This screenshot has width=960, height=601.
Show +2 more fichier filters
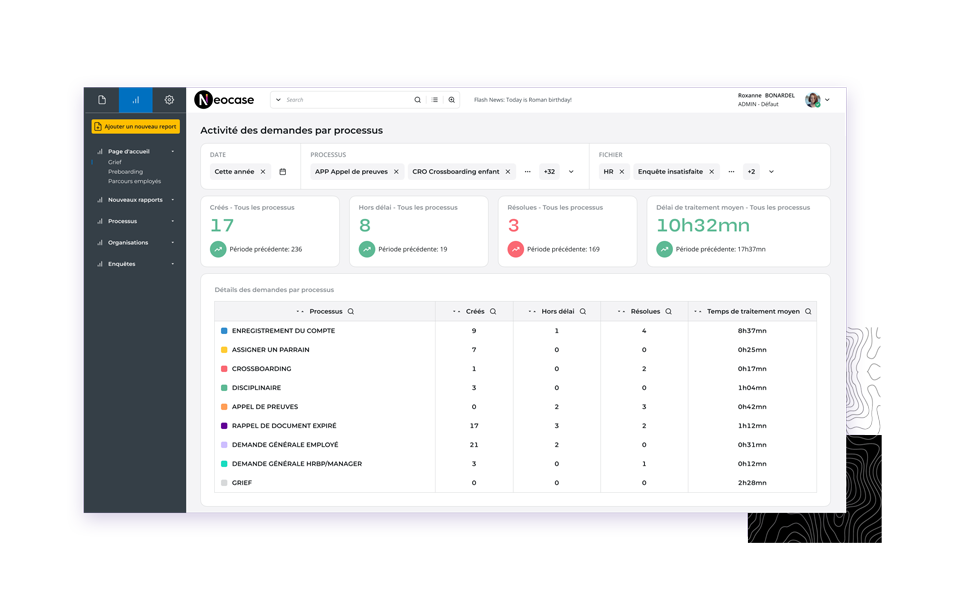tap(751, 172)
